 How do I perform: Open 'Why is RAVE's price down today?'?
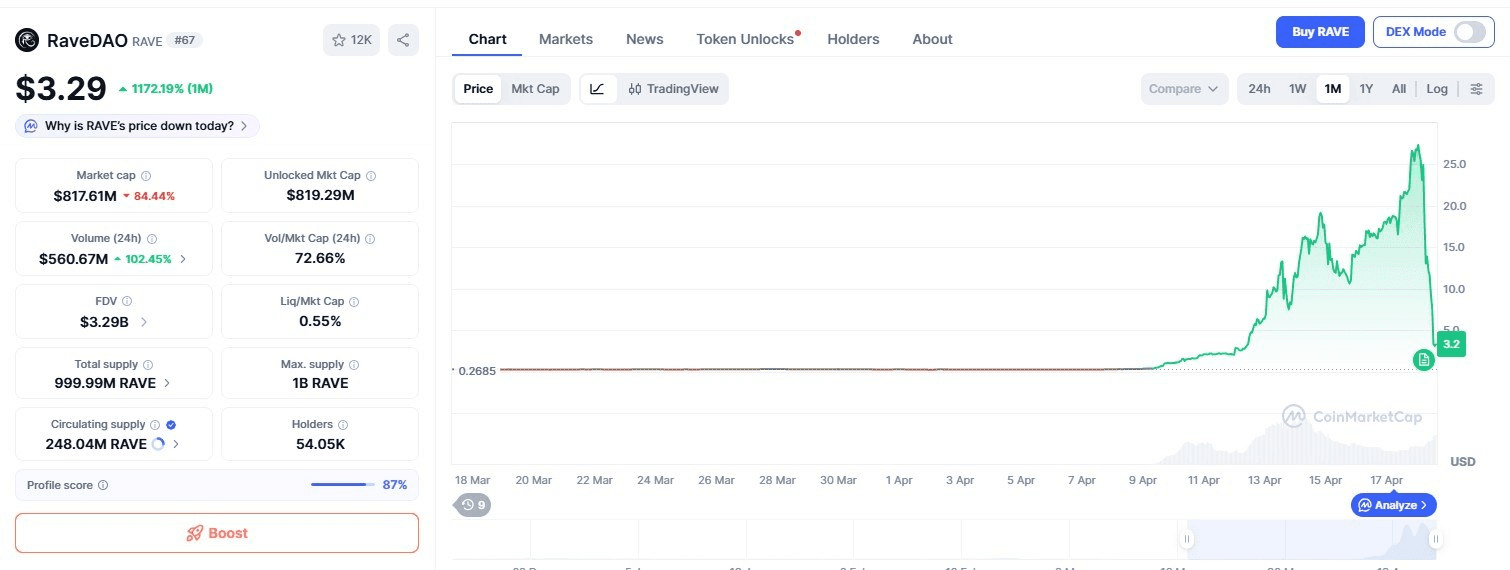tap(138, 126)
